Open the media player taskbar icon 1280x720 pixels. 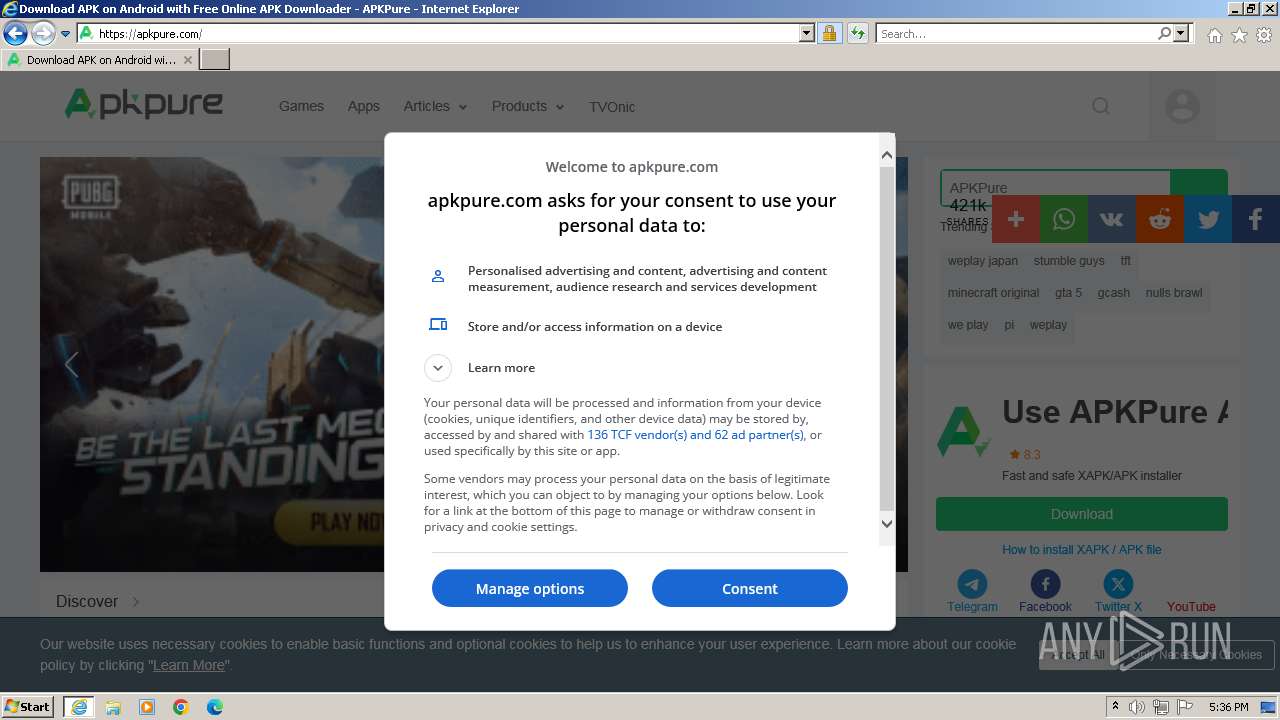click(147, 707)
